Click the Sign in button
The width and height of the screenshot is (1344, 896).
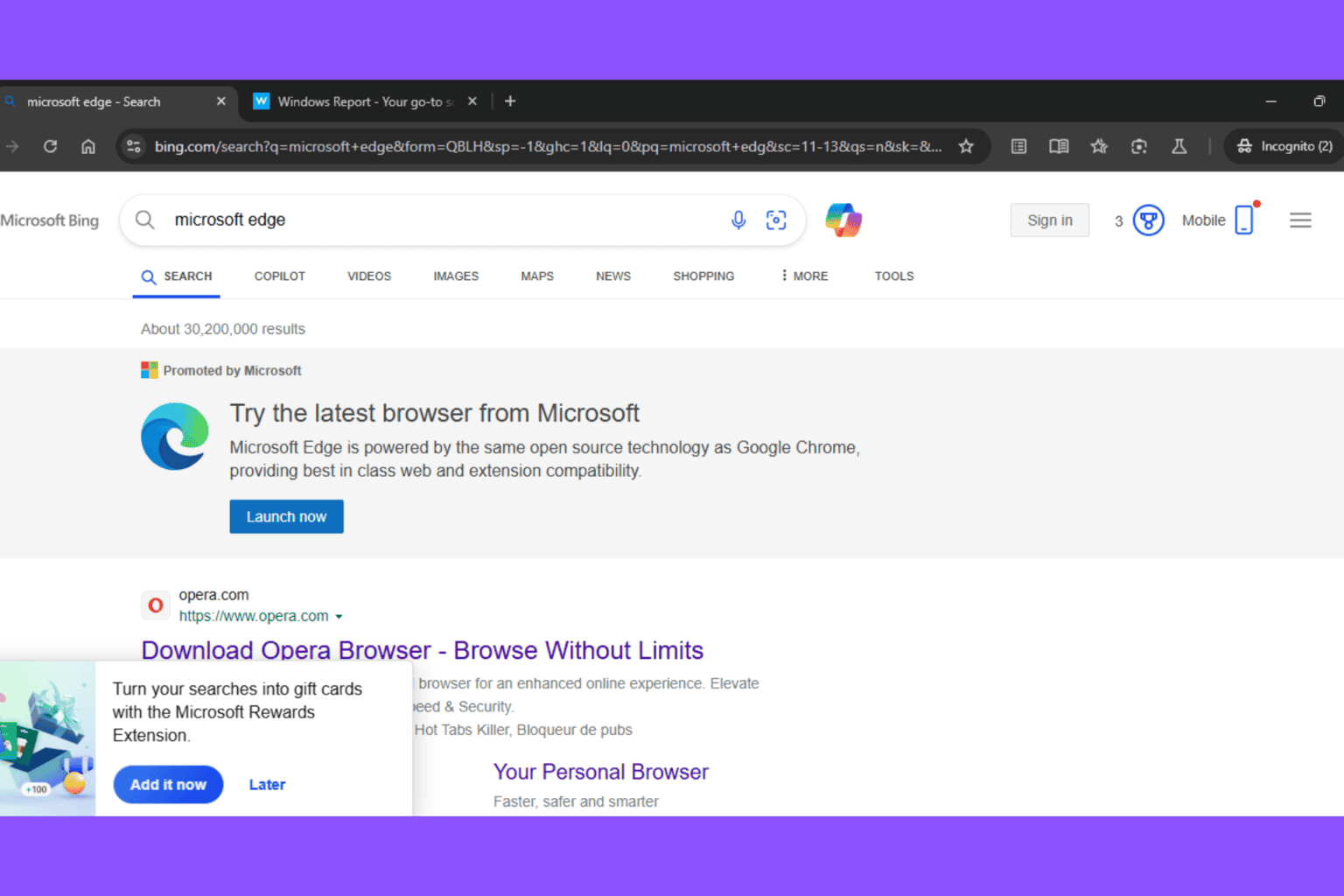coord(1050,220)
